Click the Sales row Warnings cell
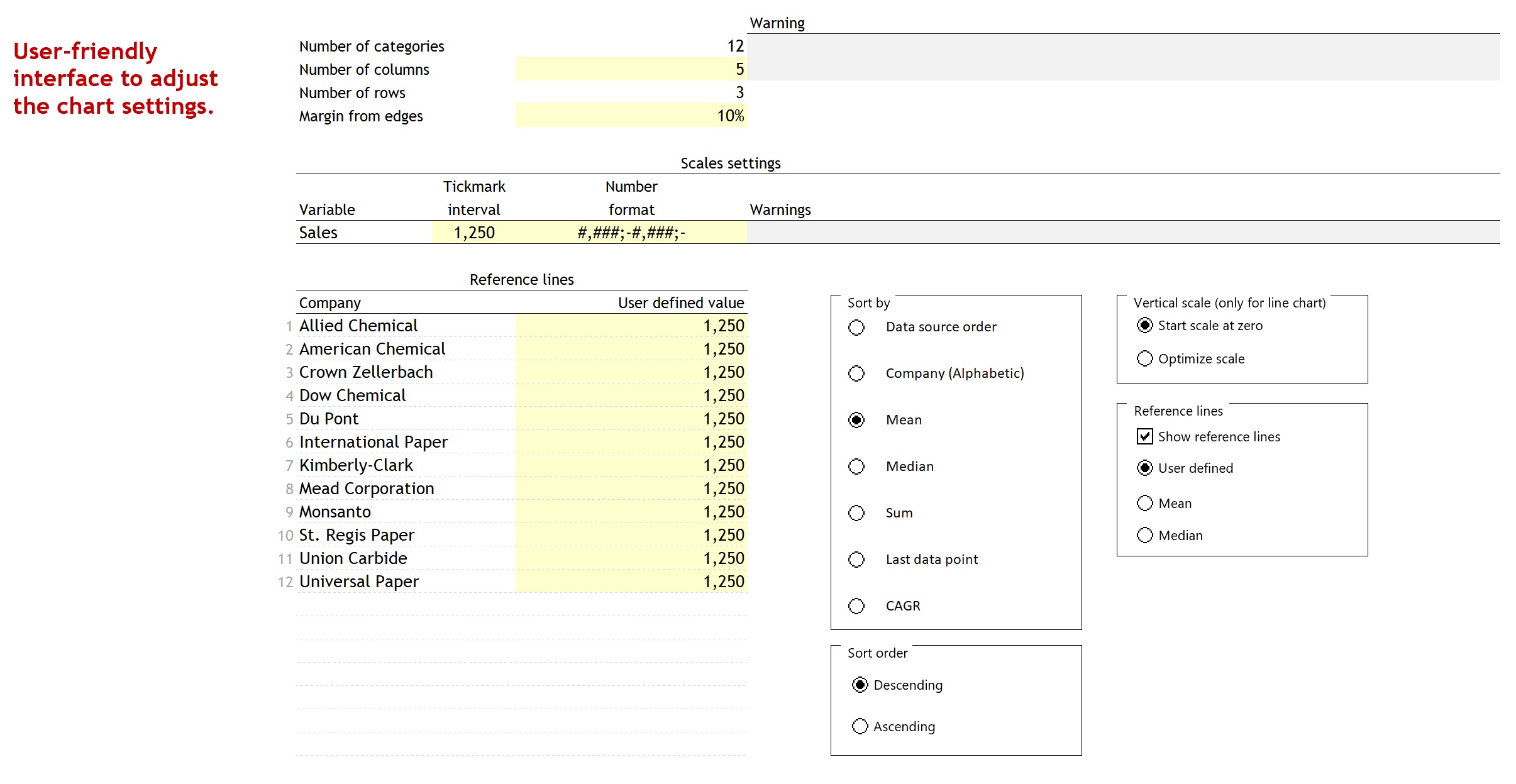Image resolution: width=1516 pixels, height=784 pixels. coord(1123,233)
